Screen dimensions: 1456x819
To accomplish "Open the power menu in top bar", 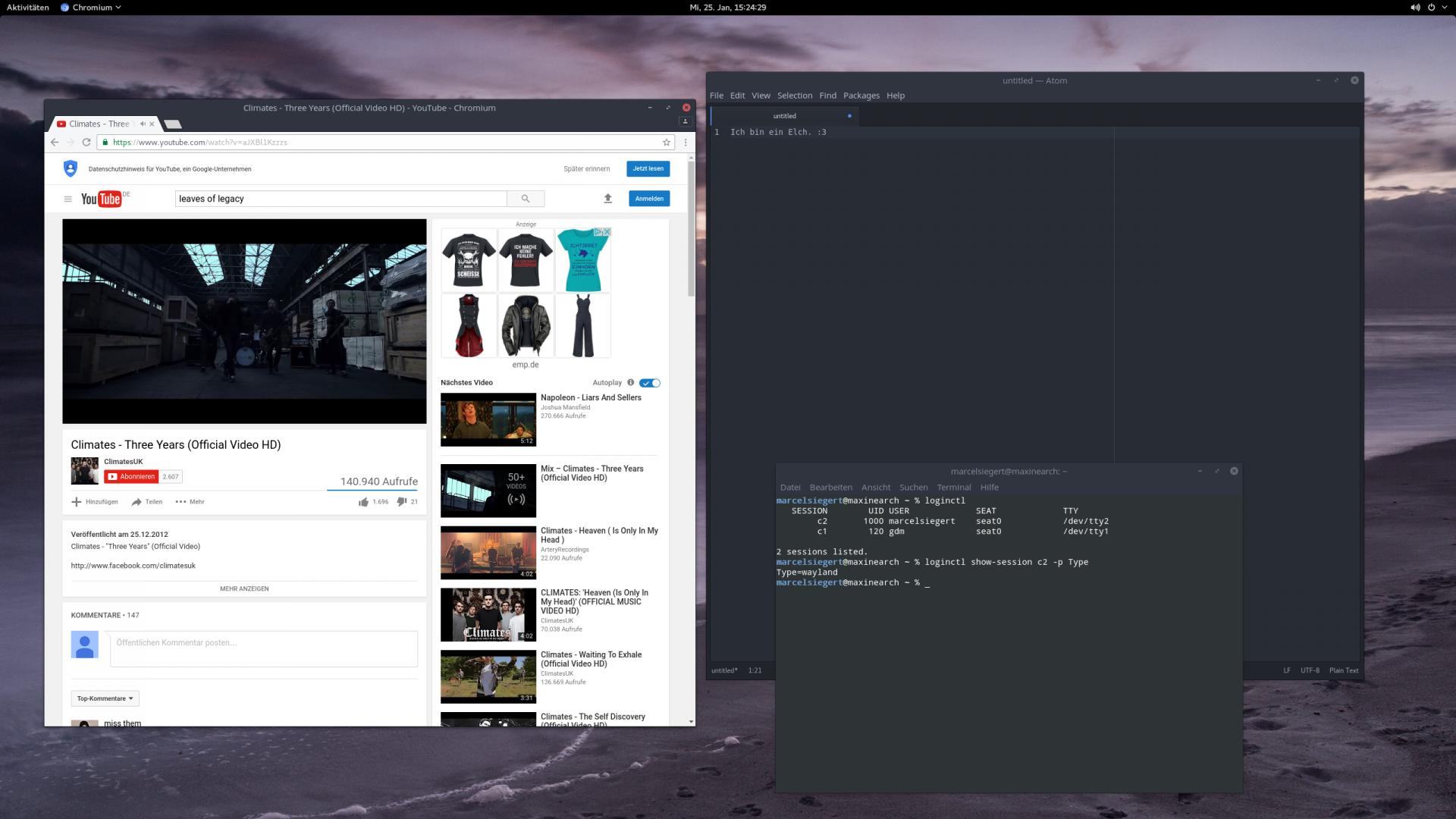I will 1431,7.
